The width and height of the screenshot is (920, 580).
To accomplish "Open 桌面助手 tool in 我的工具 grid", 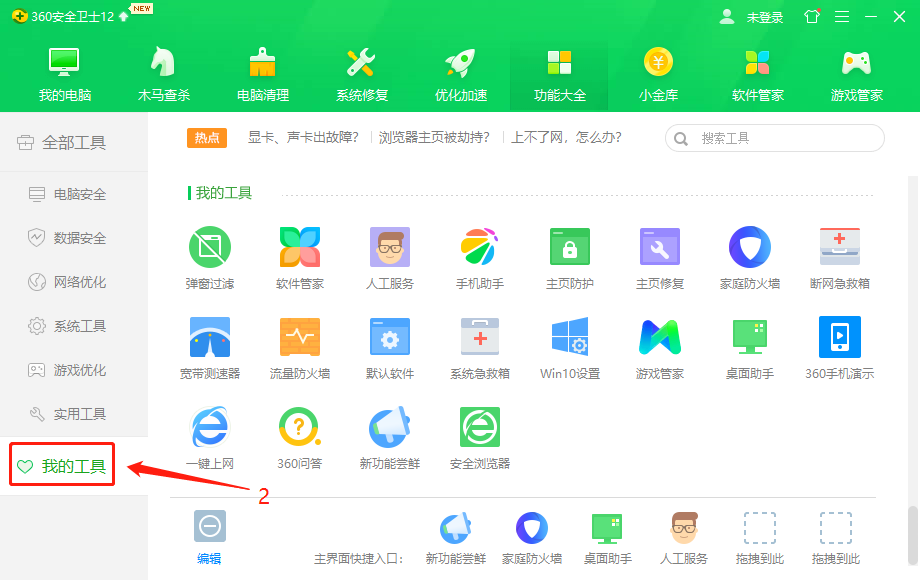I will [750, 348].
